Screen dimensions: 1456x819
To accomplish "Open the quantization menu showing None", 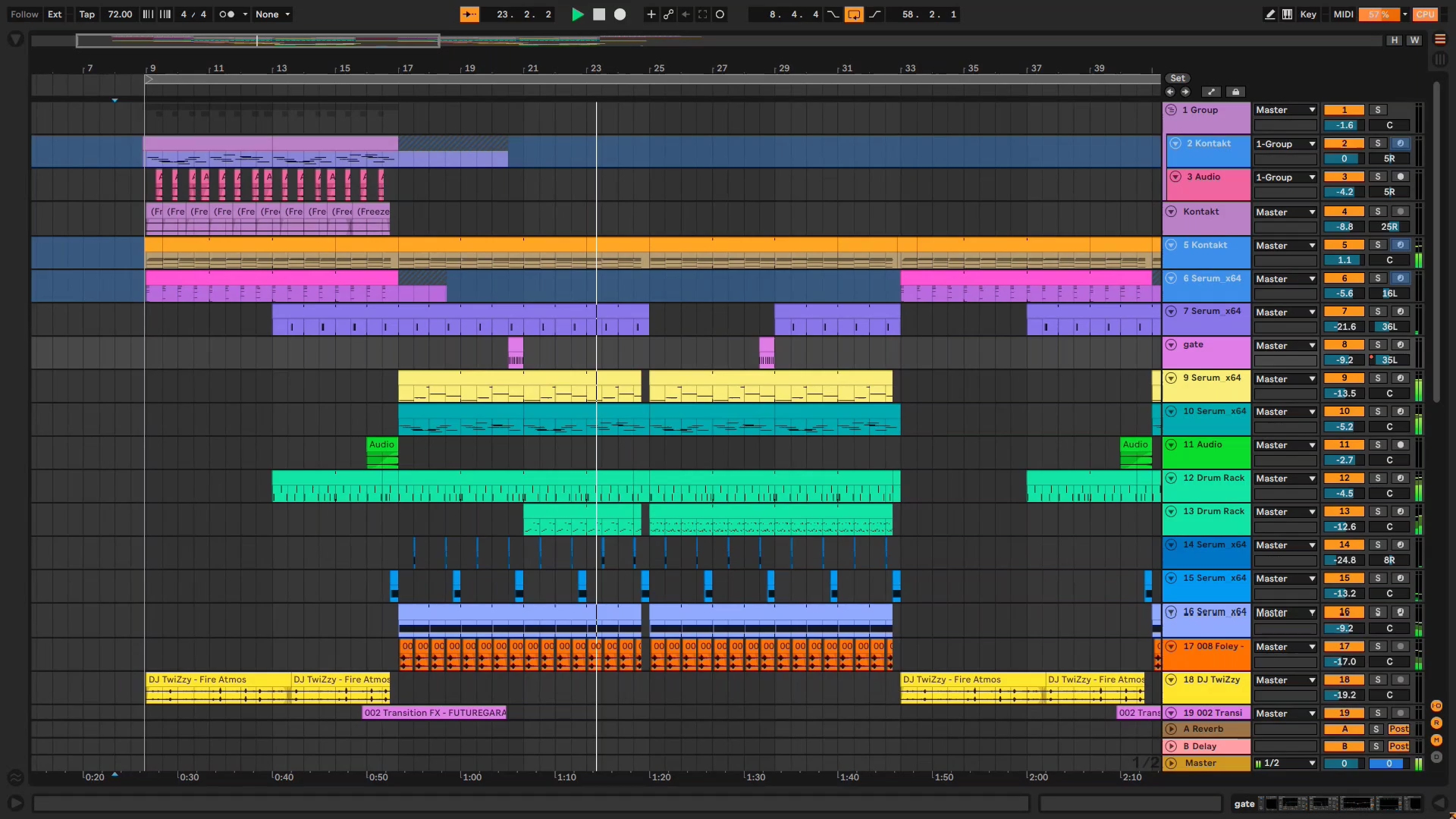I will pos(272,14).
